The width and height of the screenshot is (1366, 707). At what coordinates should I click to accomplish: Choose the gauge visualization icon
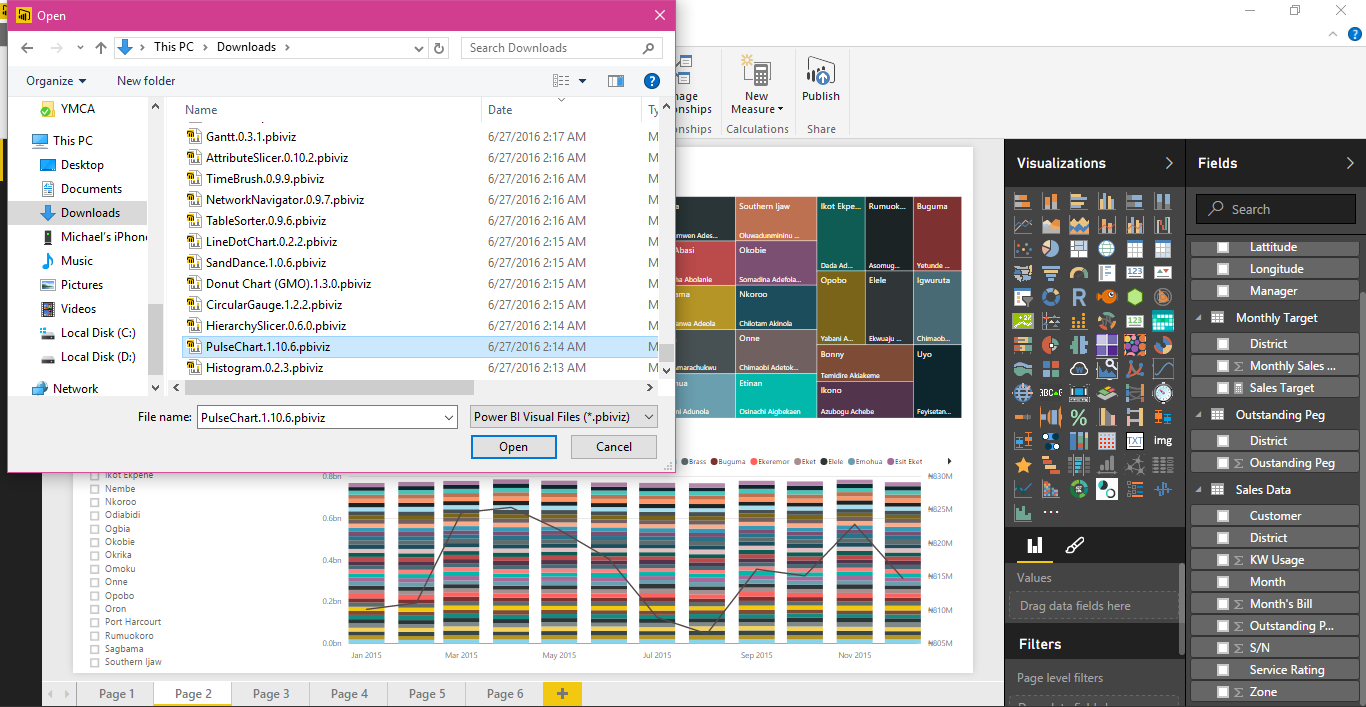[x=1079, y=273]
